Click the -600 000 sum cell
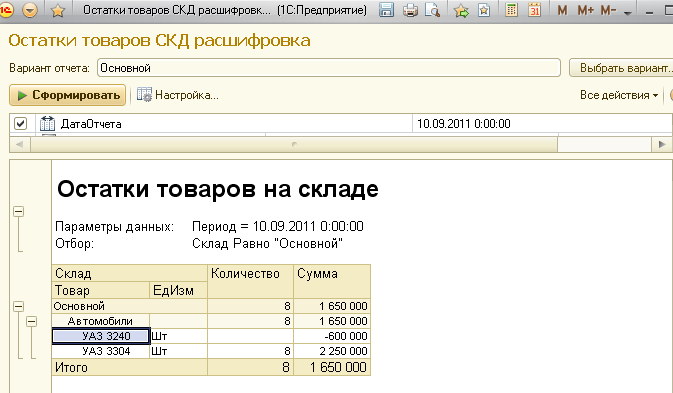This screenshot has height=393, width=673. 332,336
